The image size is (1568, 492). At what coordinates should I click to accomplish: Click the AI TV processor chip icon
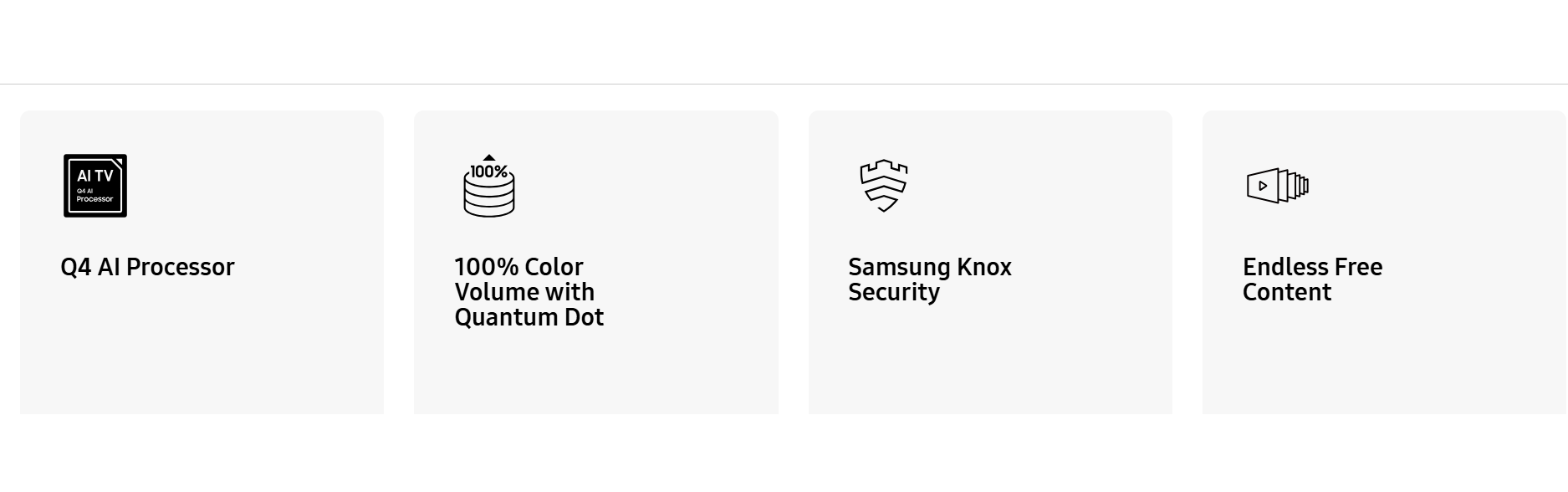pos(95,186)
